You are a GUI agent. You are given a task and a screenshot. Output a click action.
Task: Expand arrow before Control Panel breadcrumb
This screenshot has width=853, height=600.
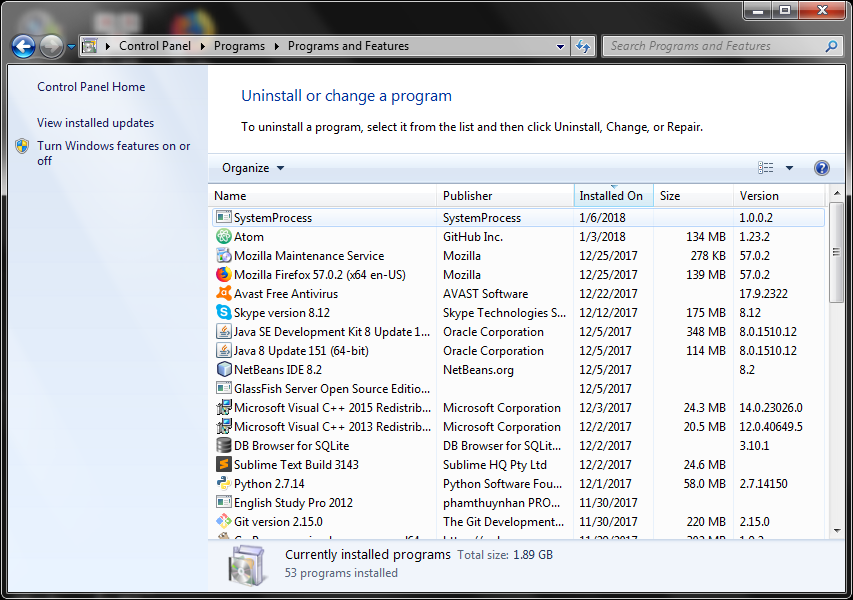(108, 46)
